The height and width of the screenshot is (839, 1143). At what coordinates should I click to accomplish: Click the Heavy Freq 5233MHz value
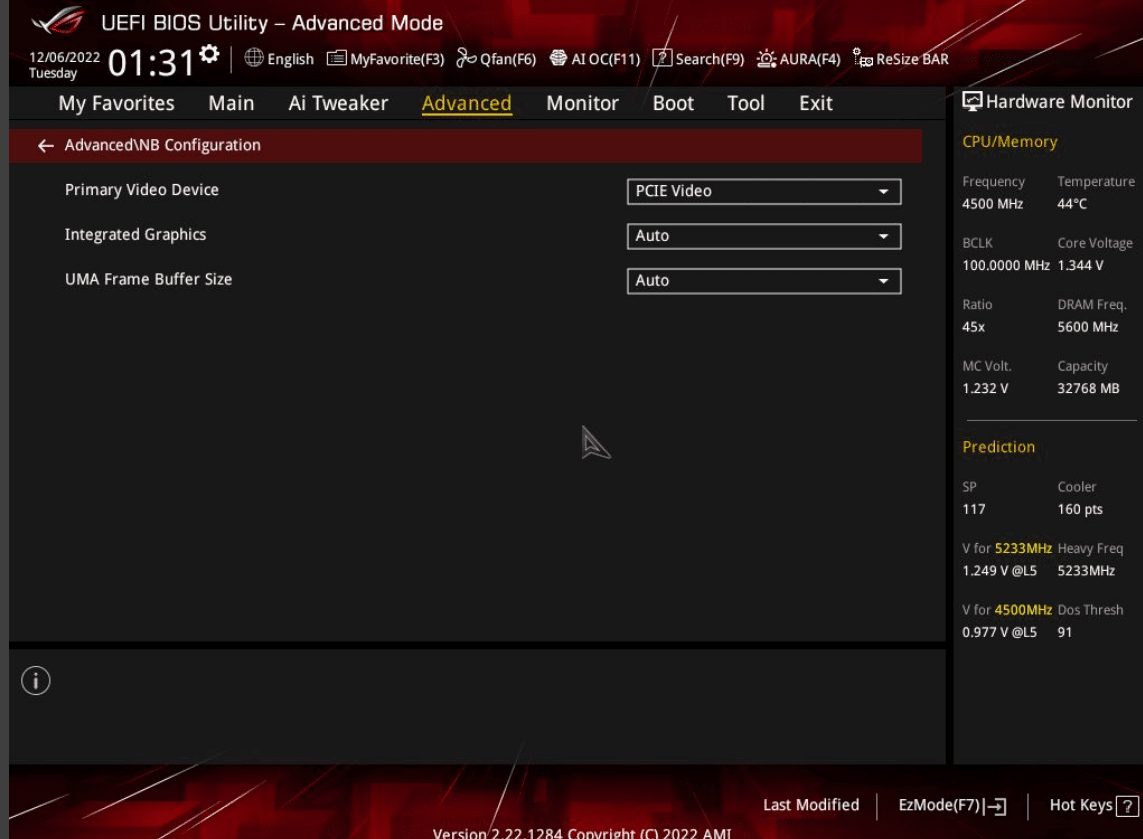1086,571
